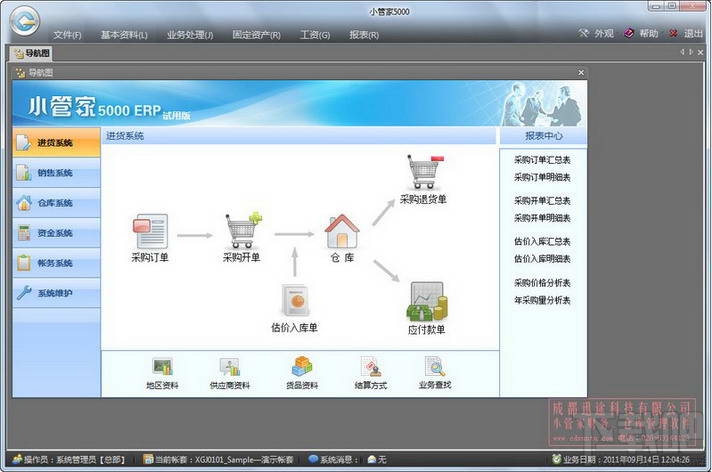The height and width of the screenshot is (472, 712).
Task: Open 采购开单汇总表 report
Action: pos(542,201)
